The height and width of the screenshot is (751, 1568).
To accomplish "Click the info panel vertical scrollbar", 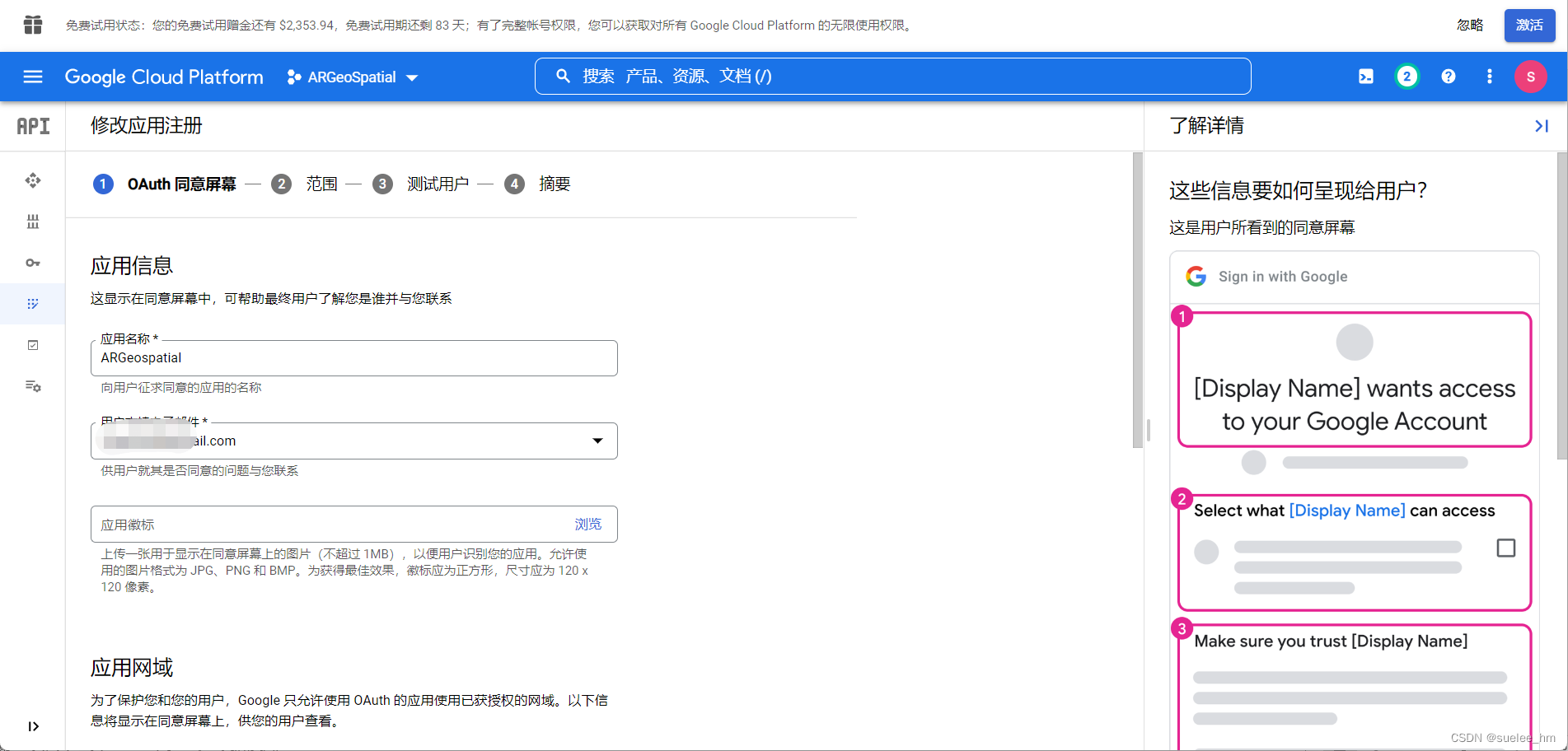I will pos(1562,305).
